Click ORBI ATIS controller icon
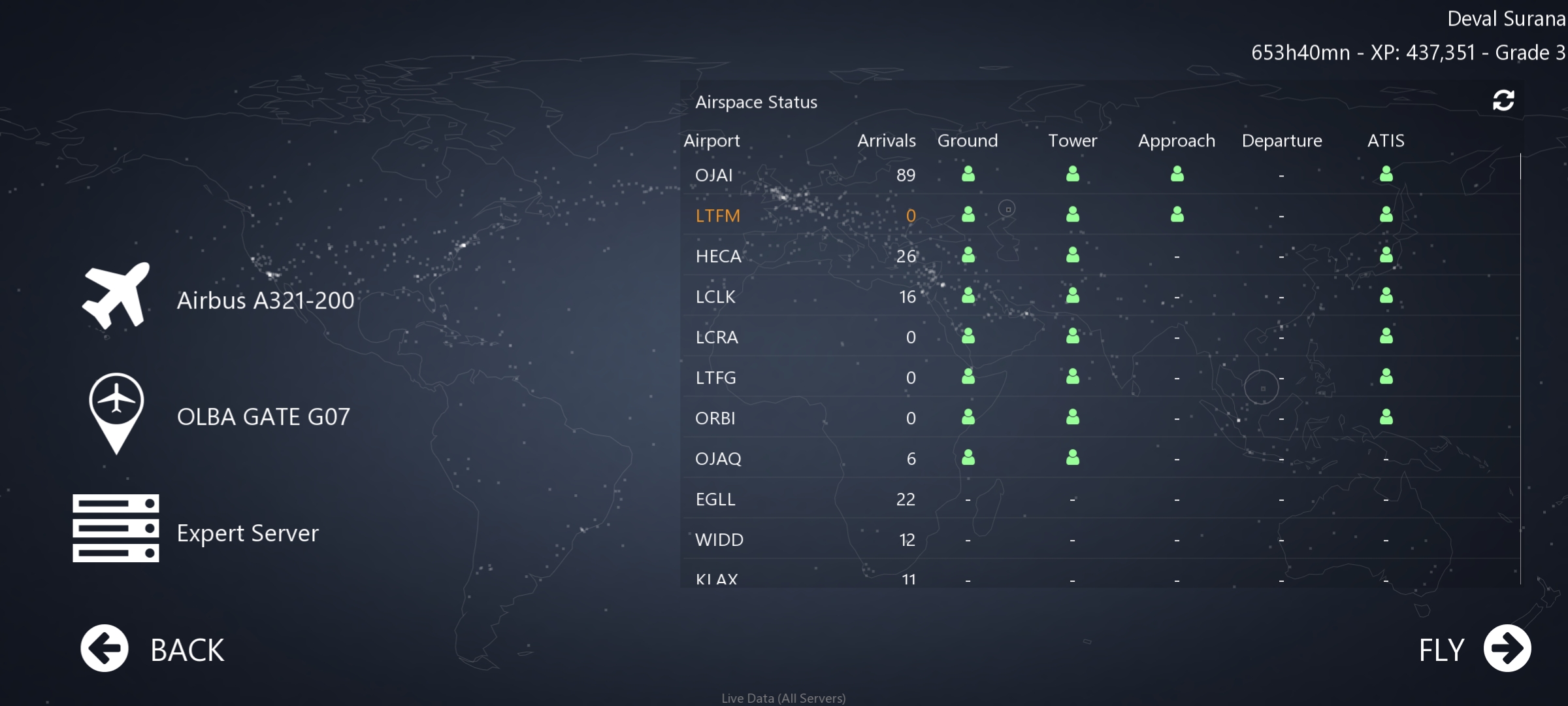 click(x=1386, y=417)
